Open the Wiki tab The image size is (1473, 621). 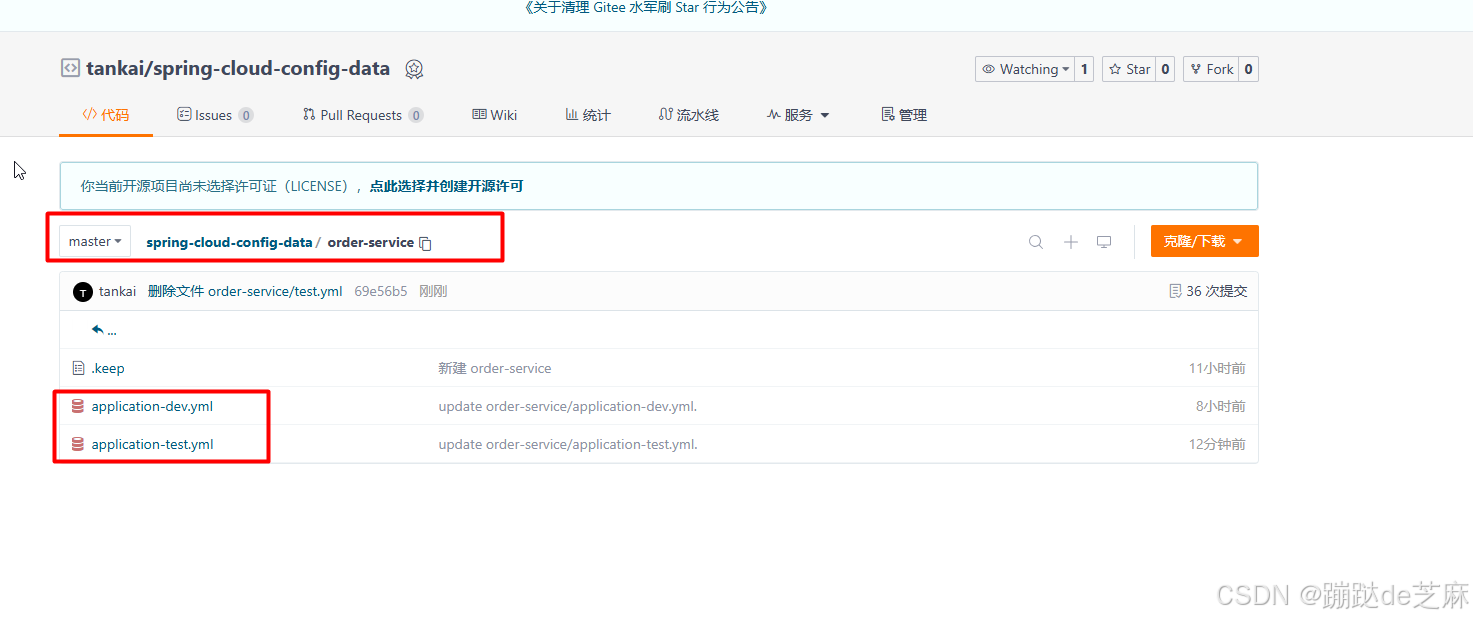point(494,114)
